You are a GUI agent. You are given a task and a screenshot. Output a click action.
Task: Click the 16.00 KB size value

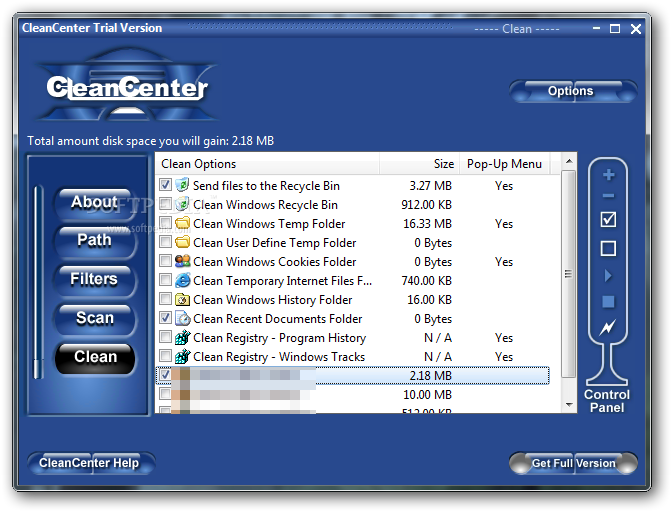tap(429, 300)
